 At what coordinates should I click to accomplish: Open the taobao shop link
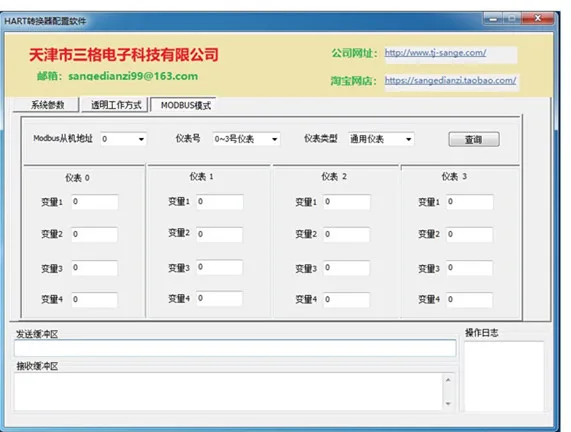pyautogui.click(x=450, y=80)
